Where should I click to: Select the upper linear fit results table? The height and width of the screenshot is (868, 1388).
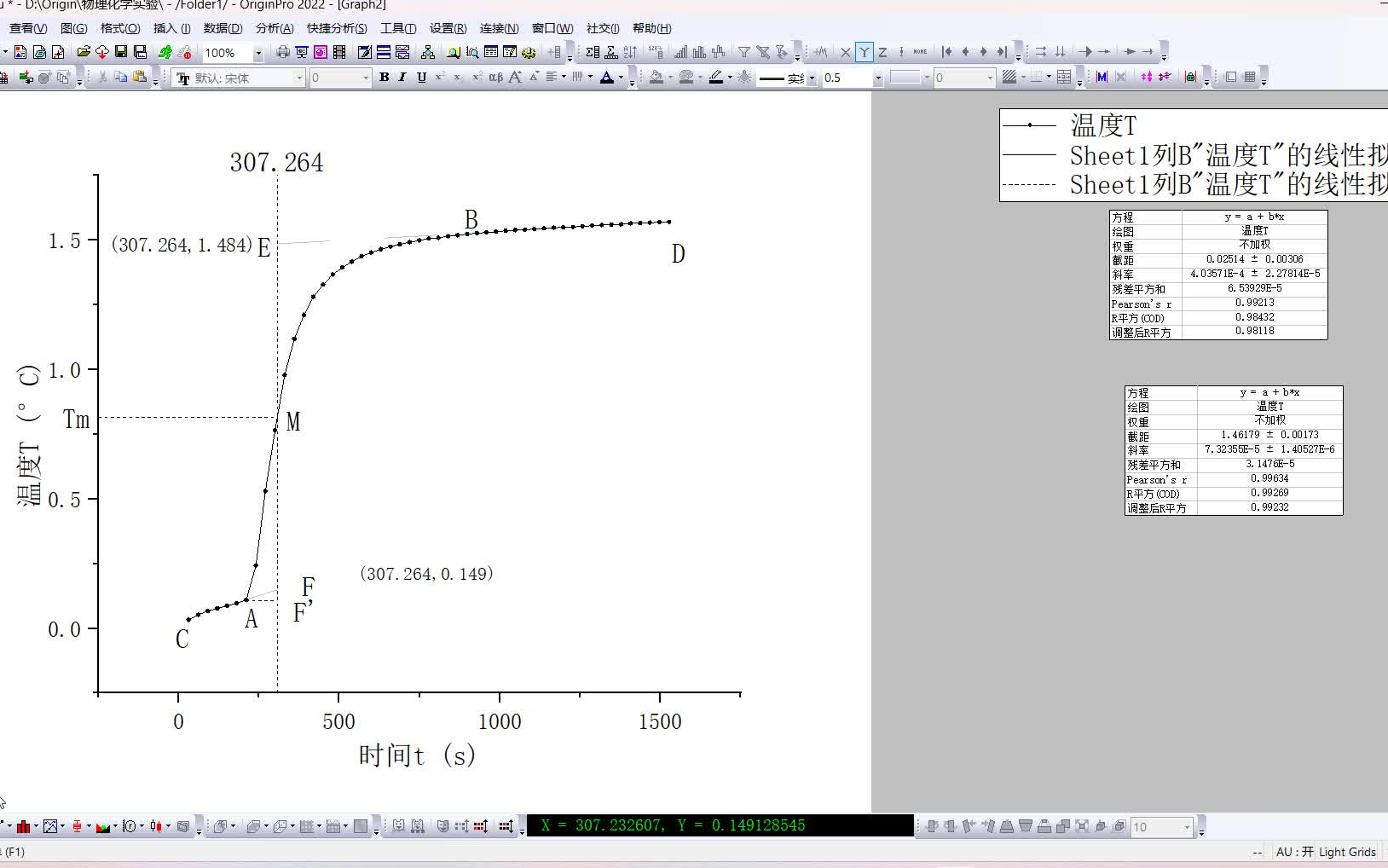pyautogui.click(x=1218, y=275)
